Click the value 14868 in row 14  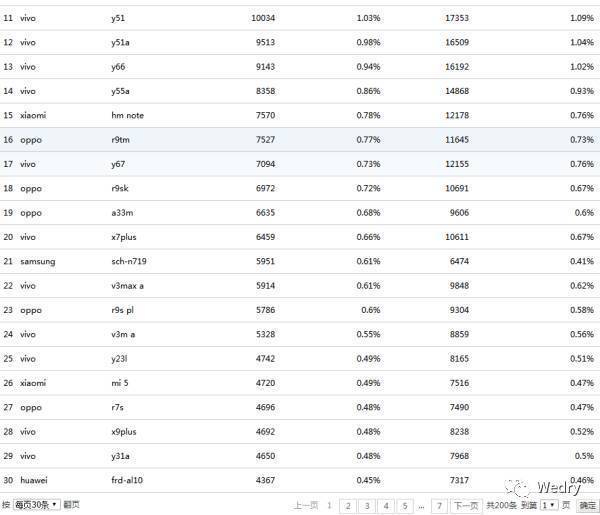[x=457, y=91]
